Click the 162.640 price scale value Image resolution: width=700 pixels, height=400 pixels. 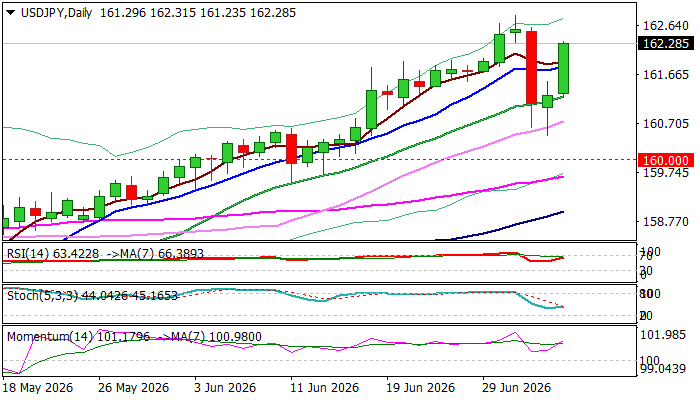click(x=665, y=25)
